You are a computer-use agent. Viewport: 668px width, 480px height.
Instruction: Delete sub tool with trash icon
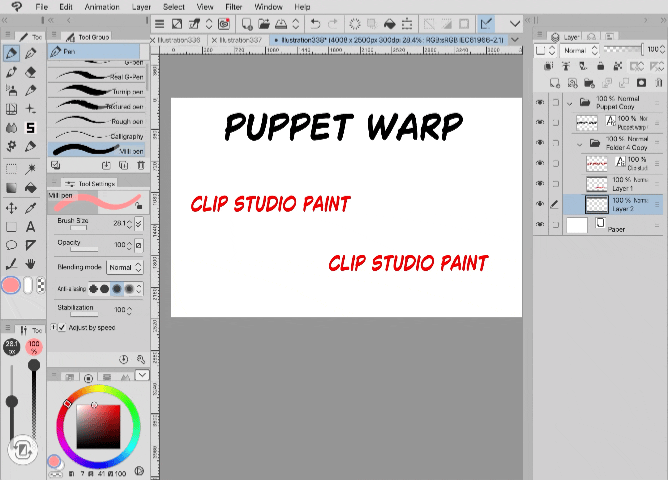click(x=141, y=165)
